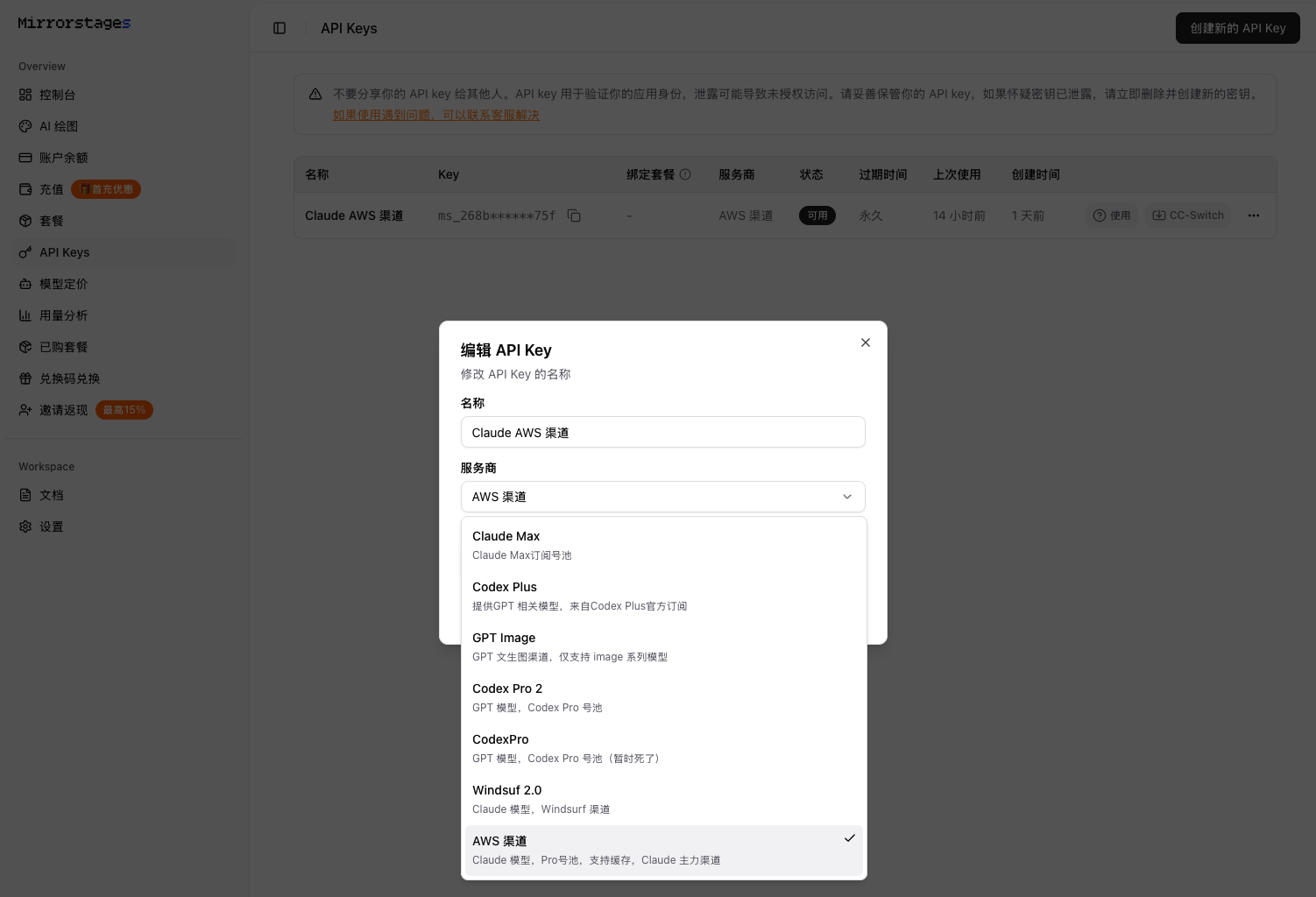The width and height of the screenshot is (1316, 897).
Task: Click the 上次使用 column header
Action: [x=957, y=174]
